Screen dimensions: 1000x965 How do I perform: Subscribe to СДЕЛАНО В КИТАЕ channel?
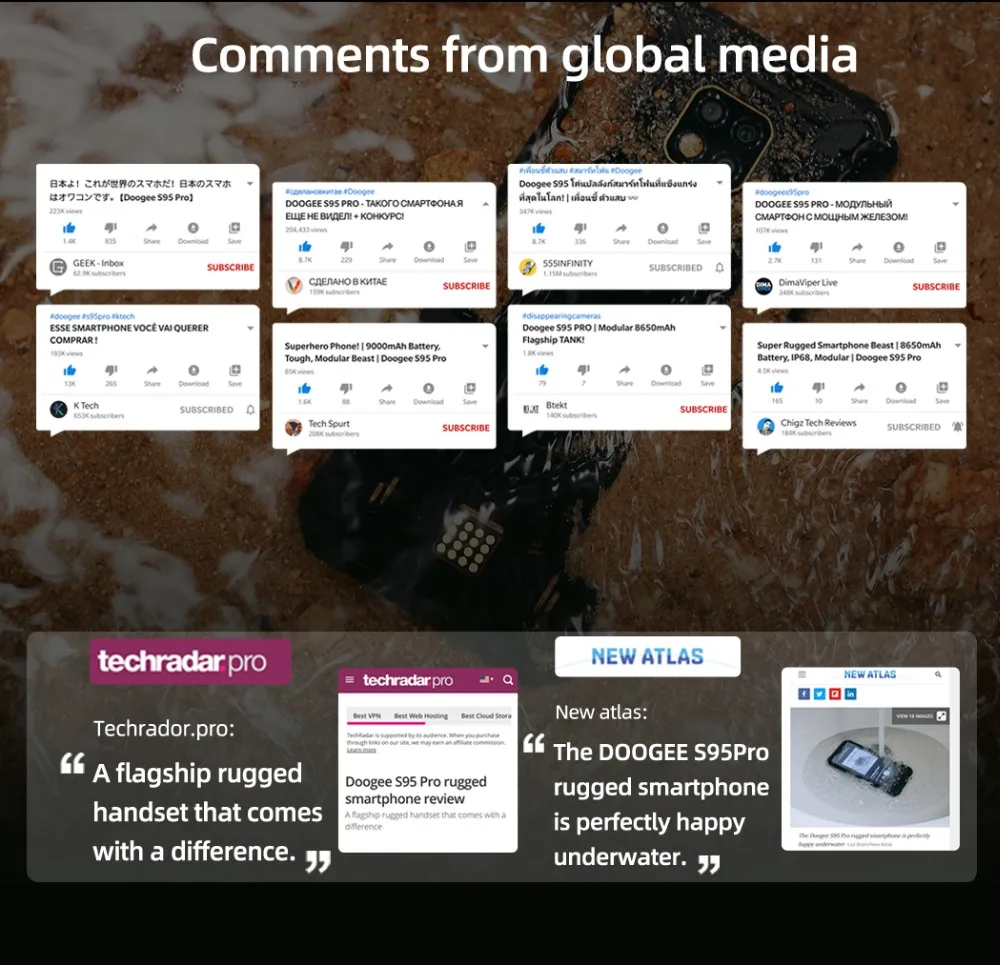466,286
